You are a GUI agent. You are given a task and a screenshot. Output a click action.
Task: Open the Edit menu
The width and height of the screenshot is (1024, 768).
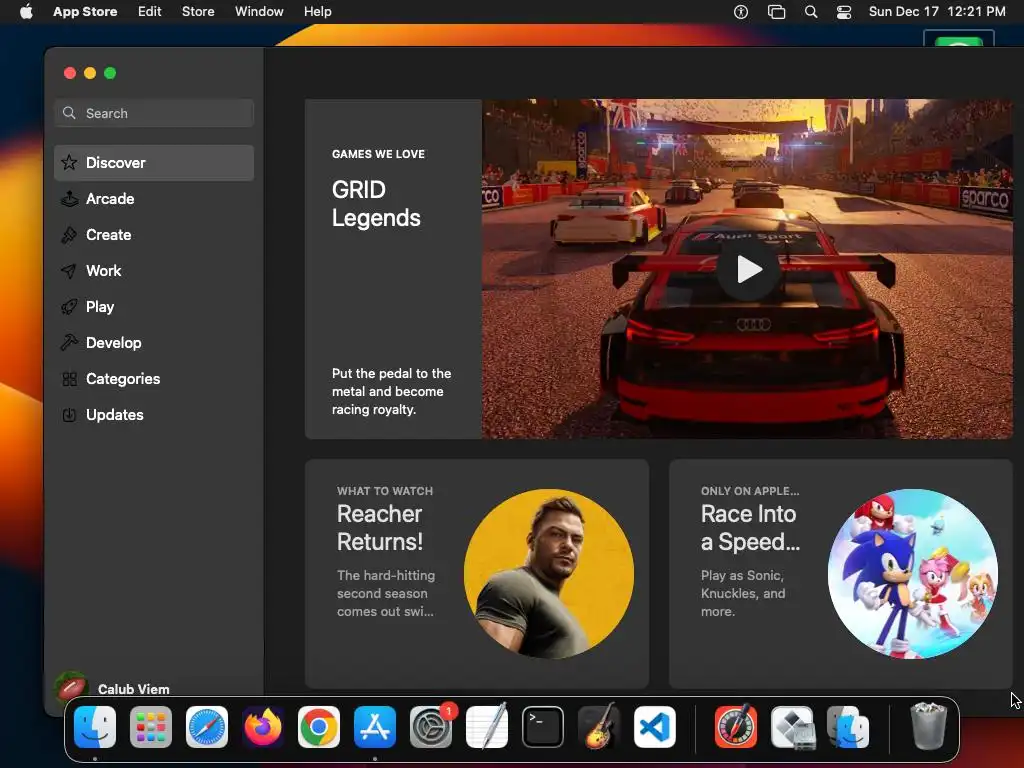point(150,11)
